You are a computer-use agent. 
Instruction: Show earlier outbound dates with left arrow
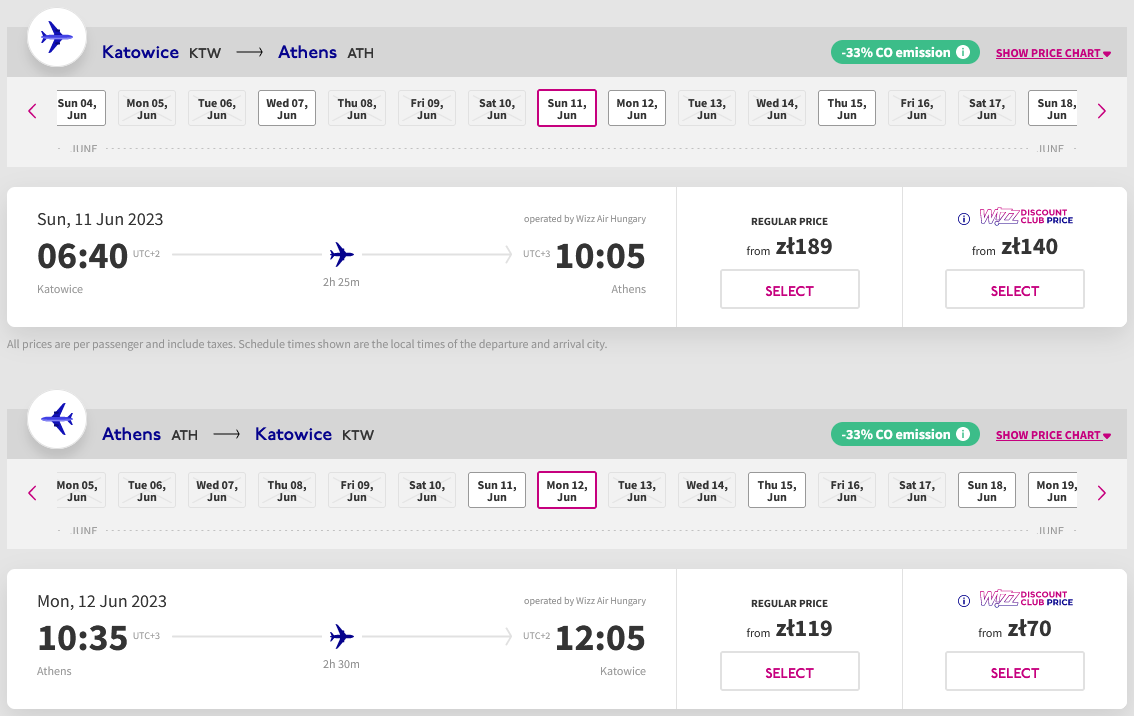tap(32, 111)
